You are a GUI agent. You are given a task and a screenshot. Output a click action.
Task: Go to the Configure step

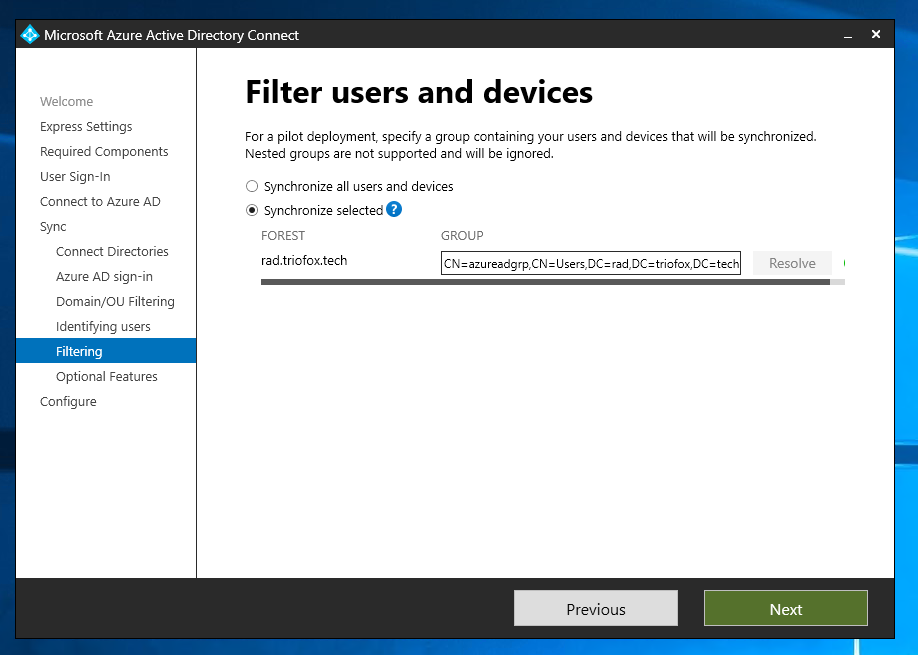coord(68,402)
